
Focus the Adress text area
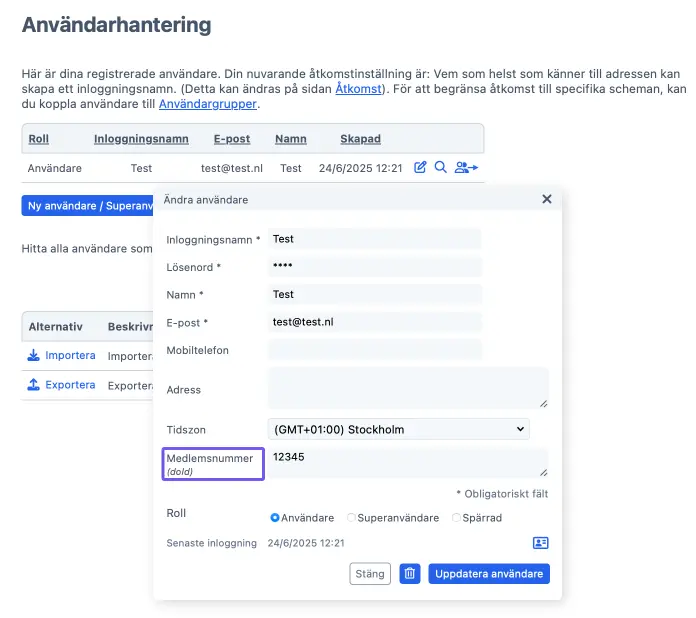pos(408,388)
